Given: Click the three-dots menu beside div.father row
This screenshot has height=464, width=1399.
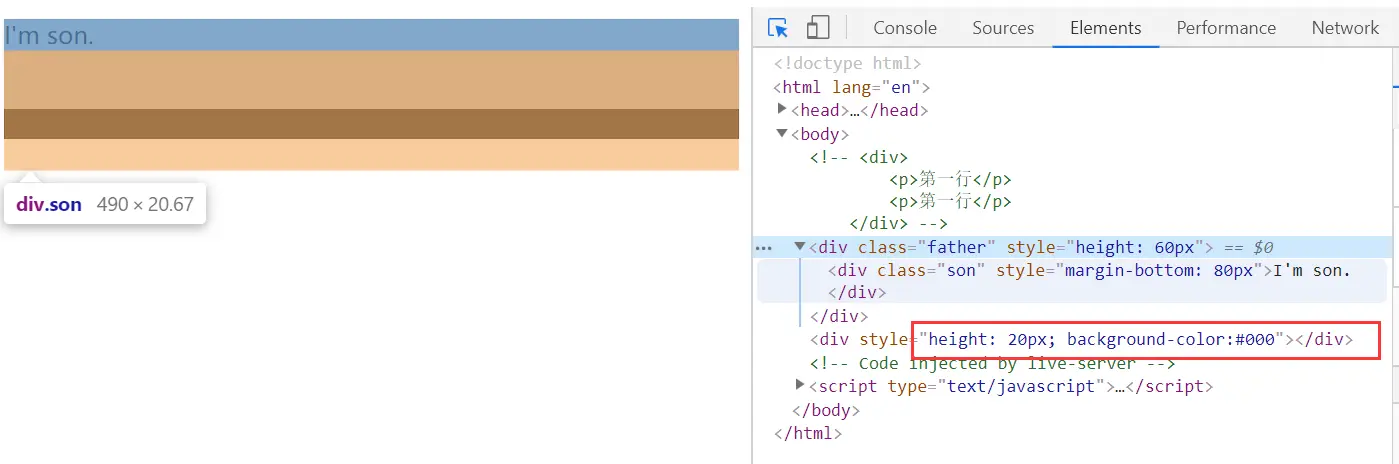Looking at the screenshot, I should tap(764, 247).
